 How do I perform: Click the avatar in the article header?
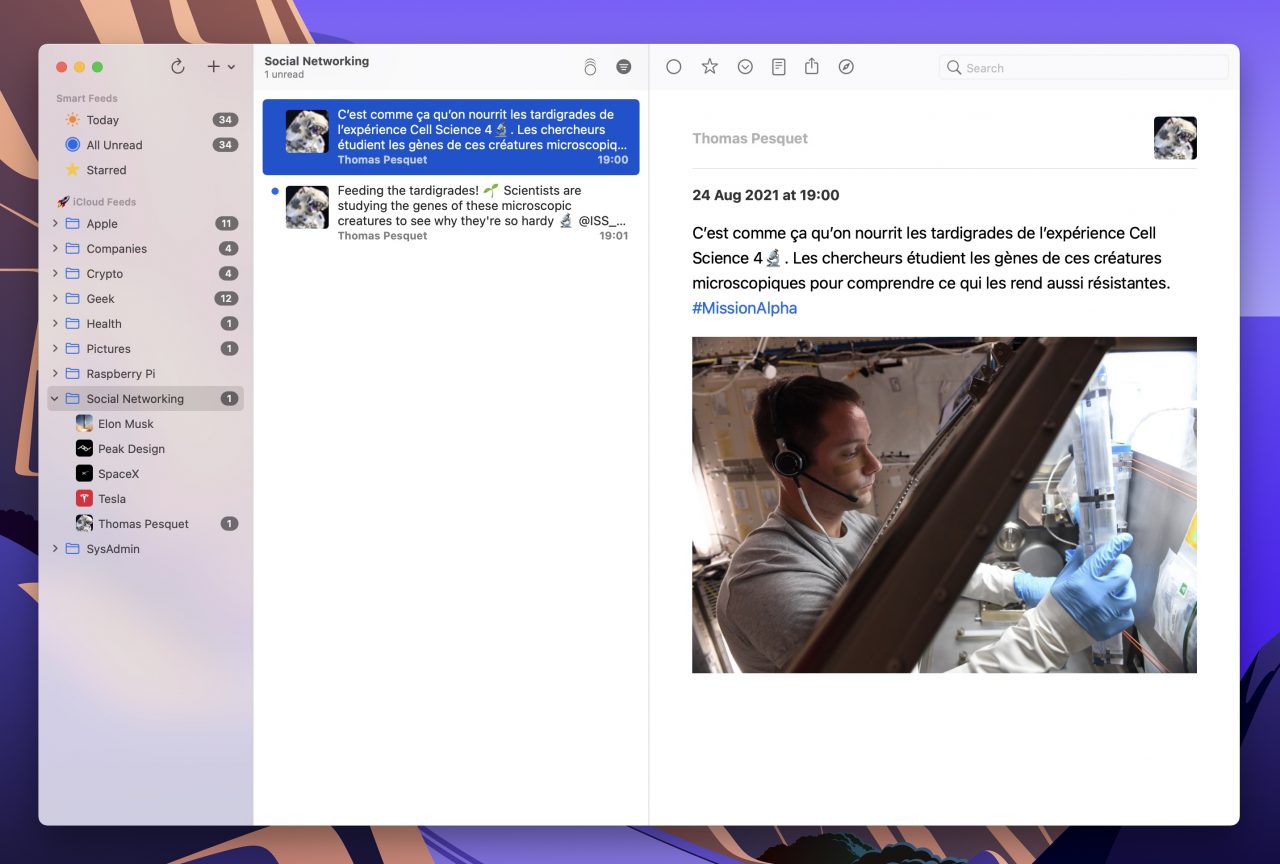tap(1175, 138)
